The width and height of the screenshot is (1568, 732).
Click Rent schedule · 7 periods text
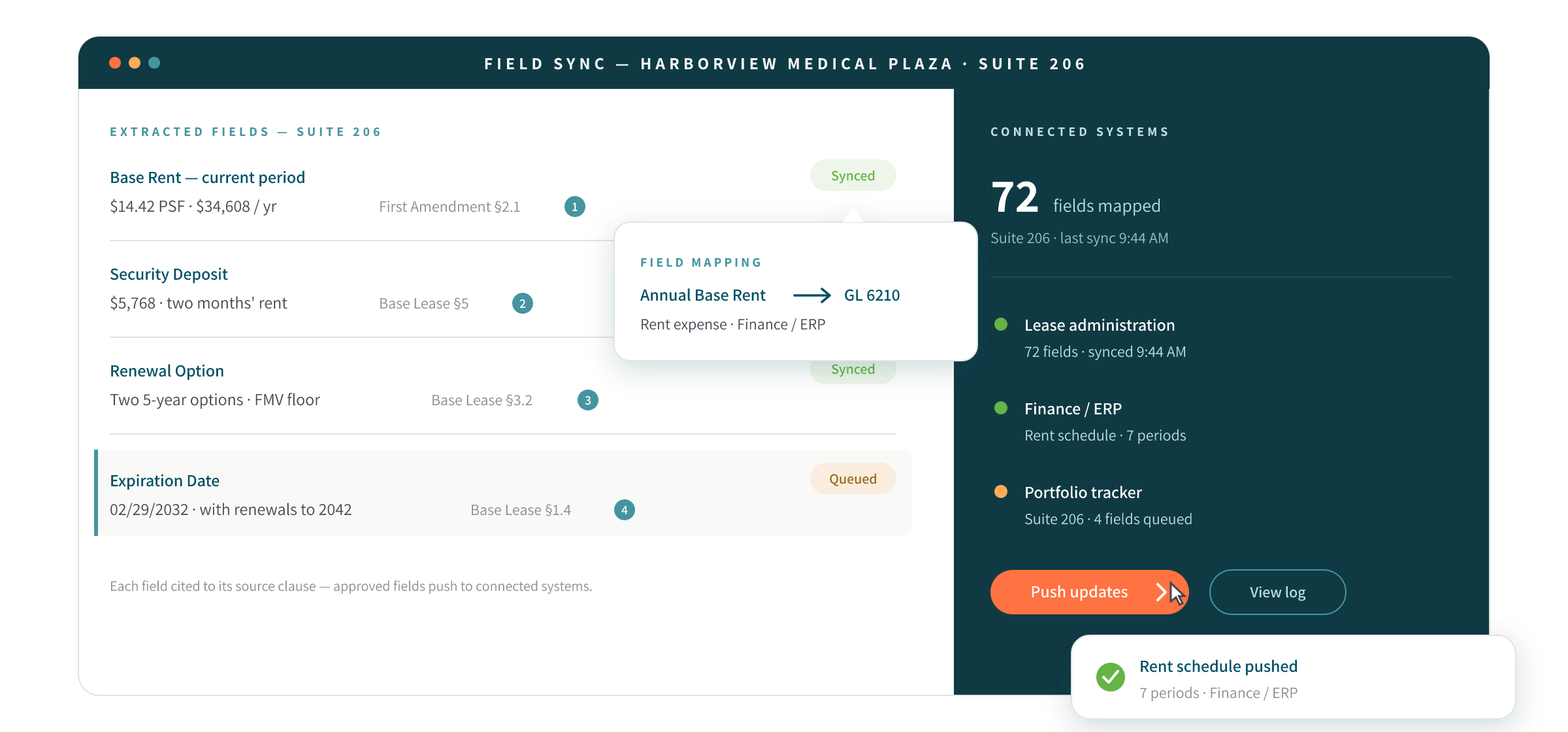[1105, 435]
